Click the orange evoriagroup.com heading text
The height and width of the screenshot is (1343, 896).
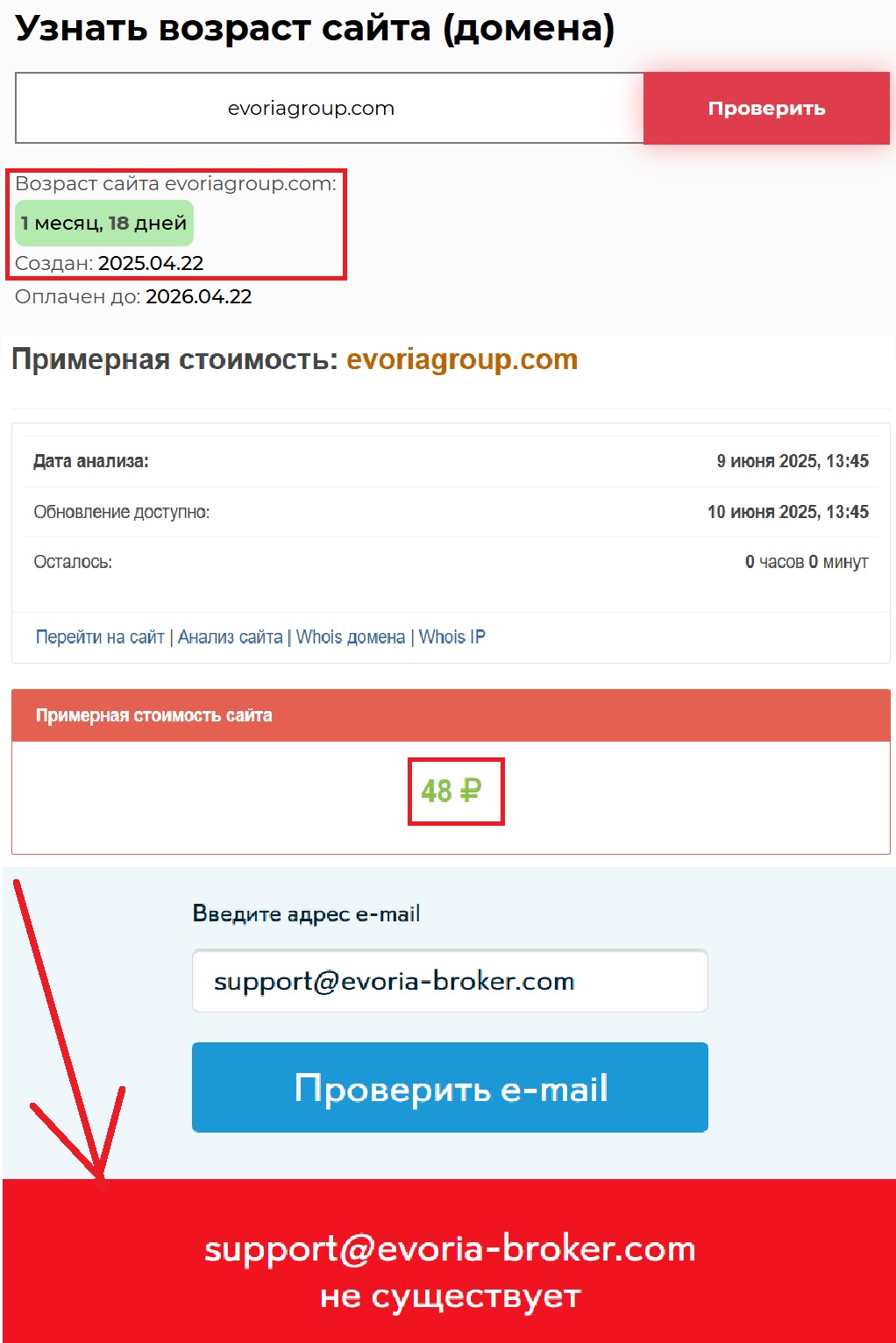click(462, 359)
